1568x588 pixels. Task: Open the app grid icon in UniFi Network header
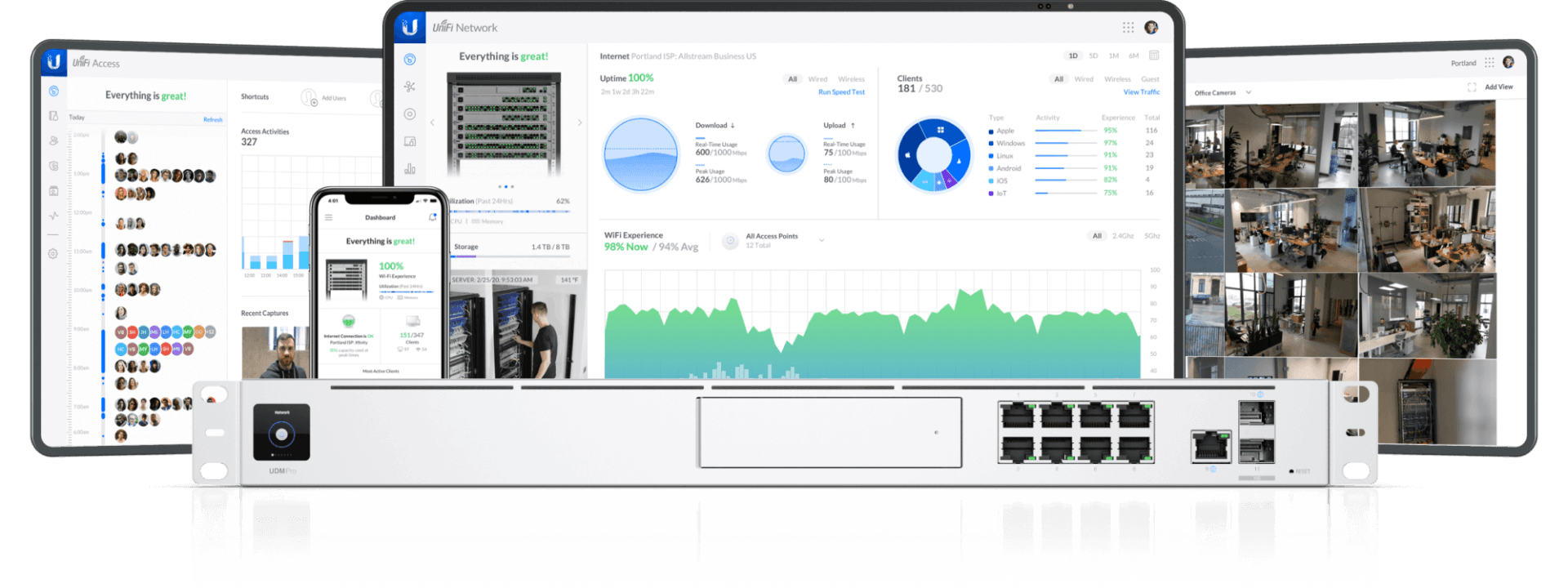[x=1128, y=28]
